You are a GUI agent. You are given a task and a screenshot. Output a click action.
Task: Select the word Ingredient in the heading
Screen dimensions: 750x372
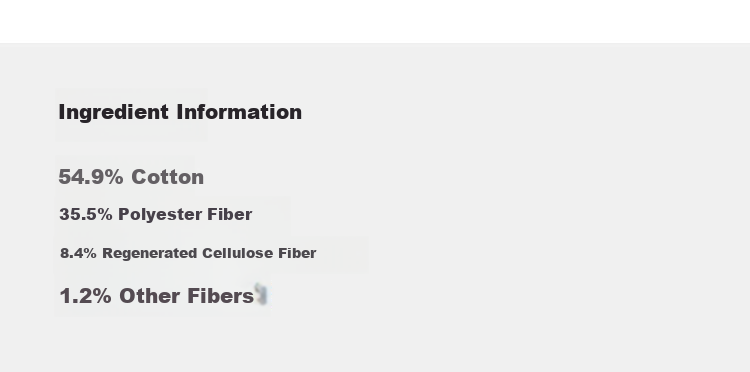coord(113,113)
